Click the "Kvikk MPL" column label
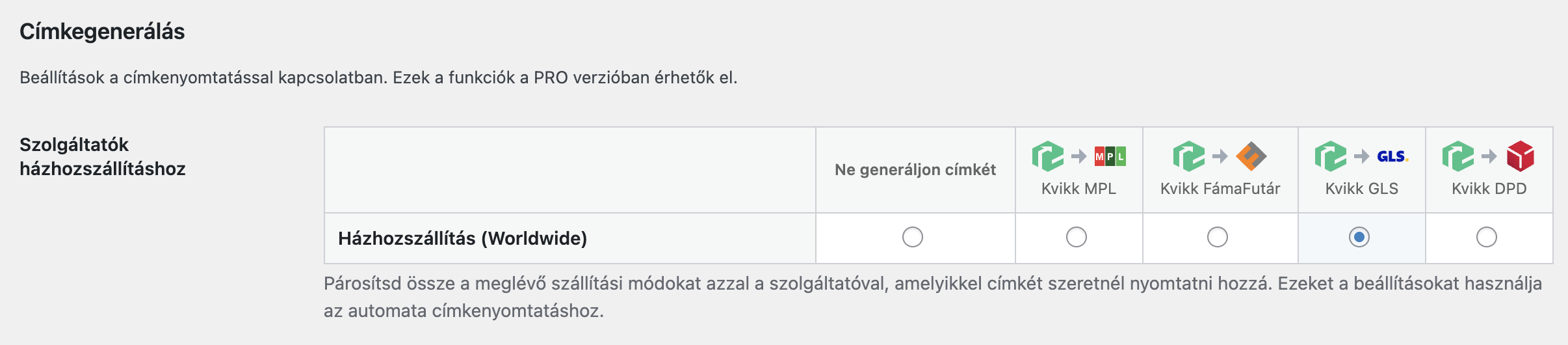 [1078, 189]
